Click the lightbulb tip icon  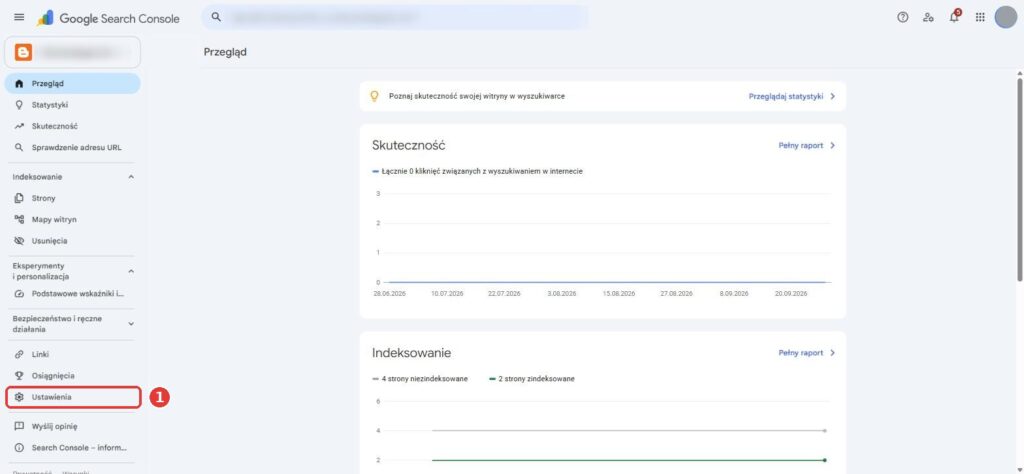(x=374, y=96)
